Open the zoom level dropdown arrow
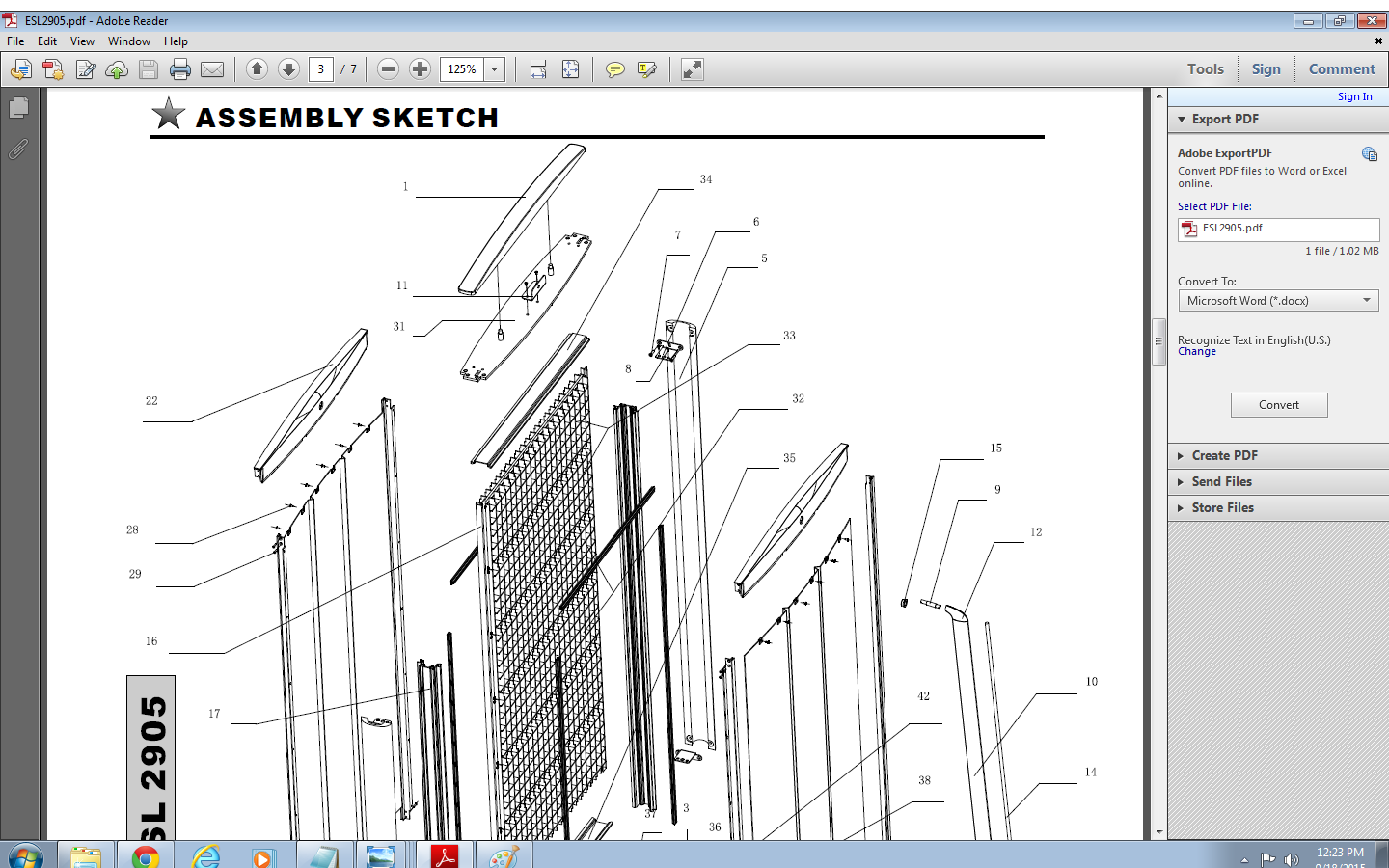The height and width of the screenshot is (868, 1389). coord(495,69)
